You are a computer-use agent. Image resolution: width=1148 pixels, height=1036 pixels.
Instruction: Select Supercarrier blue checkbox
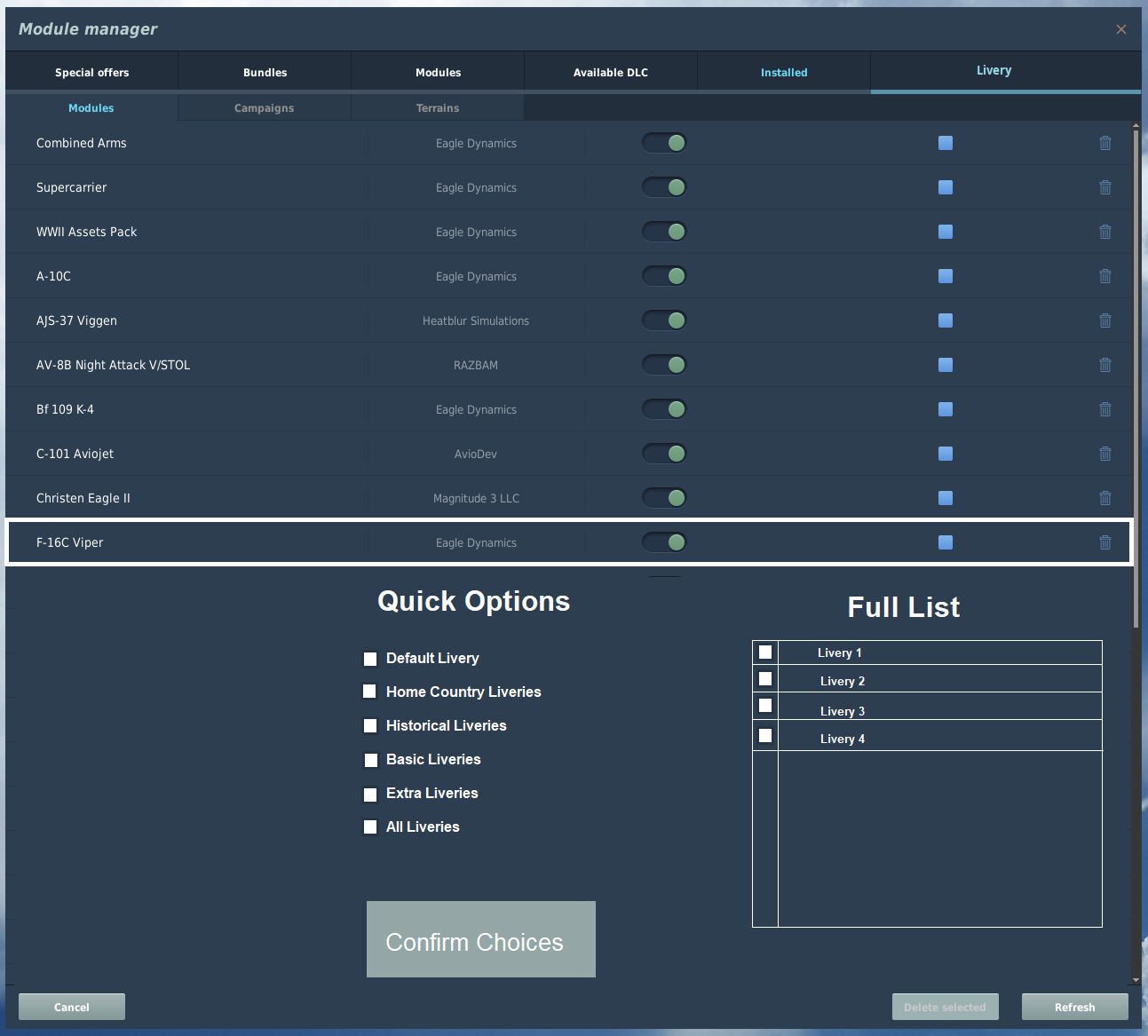(946, 187)
